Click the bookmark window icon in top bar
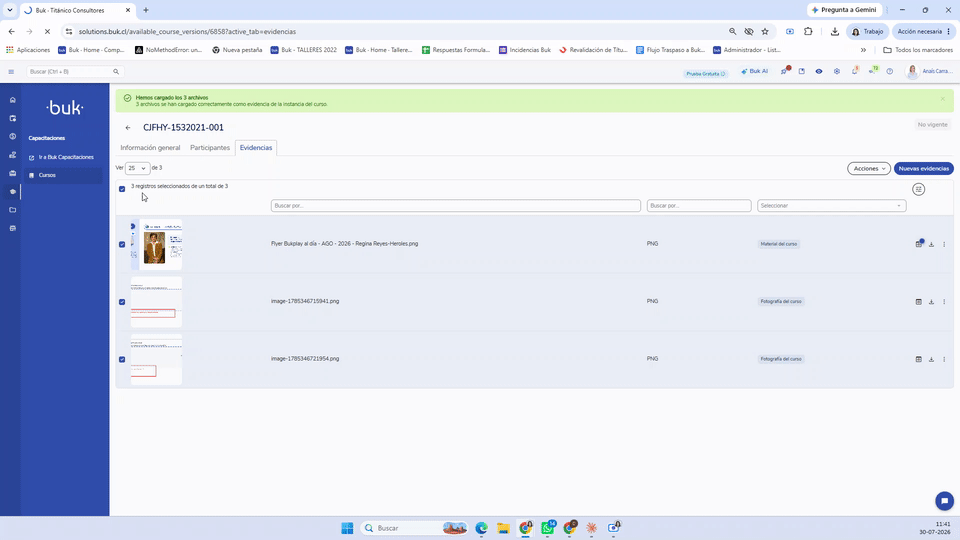960x540 pixels. coord(801,72)
